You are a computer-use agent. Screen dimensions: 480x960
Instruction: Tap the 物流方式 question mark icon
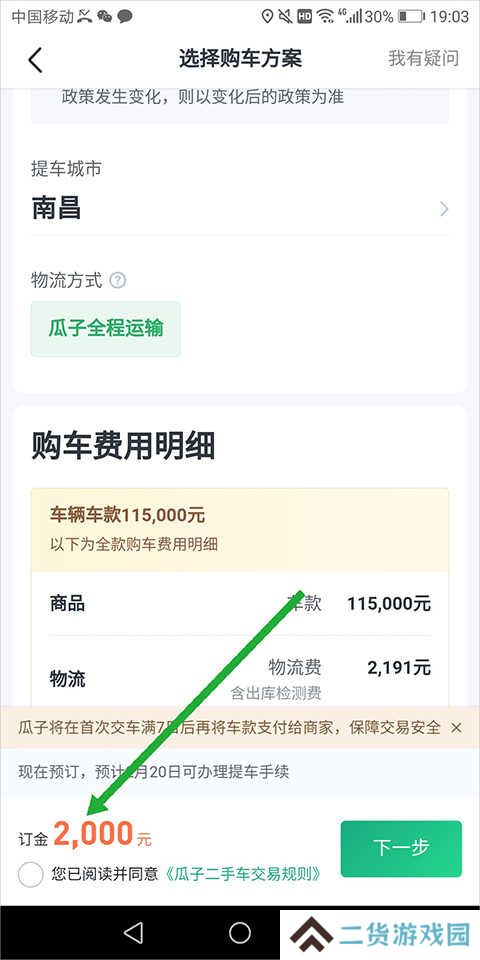(118, 280)
